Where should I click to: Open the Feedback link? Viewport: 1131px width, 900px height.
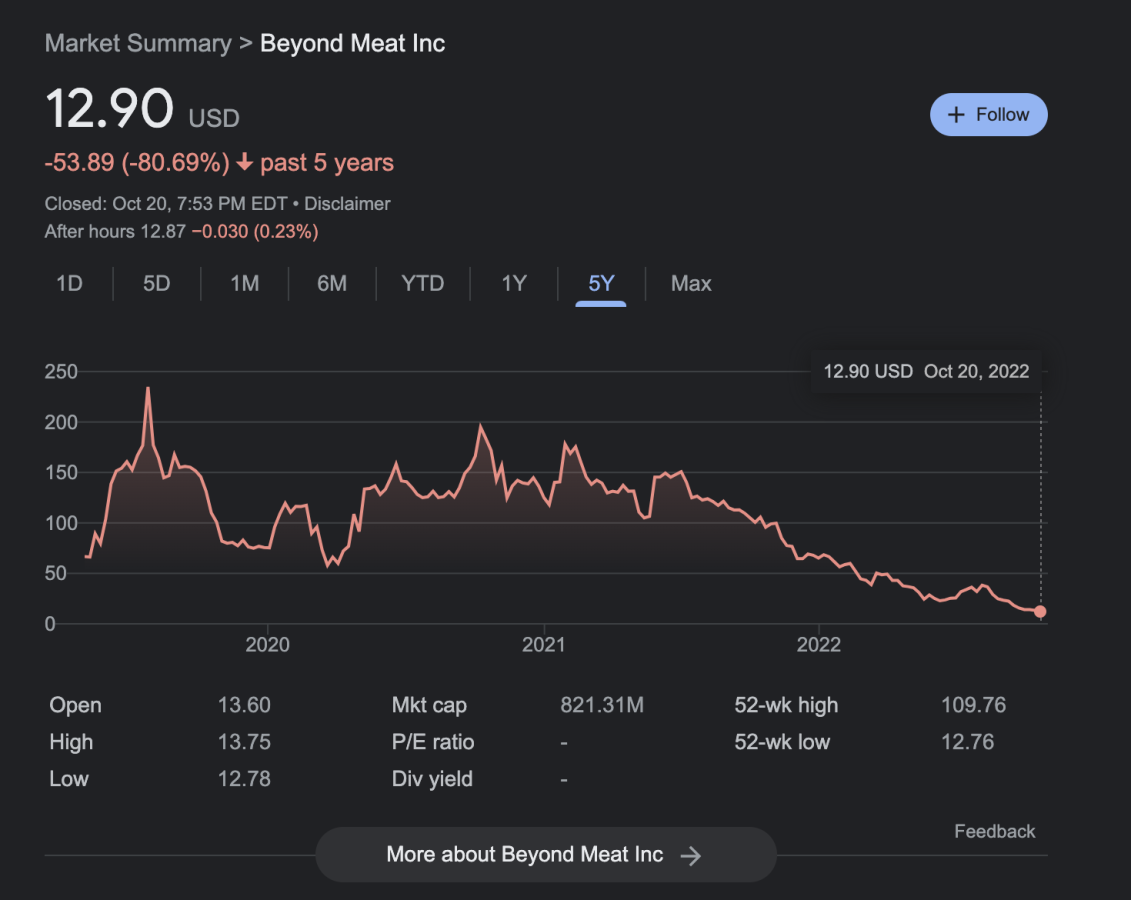(995, 831)
